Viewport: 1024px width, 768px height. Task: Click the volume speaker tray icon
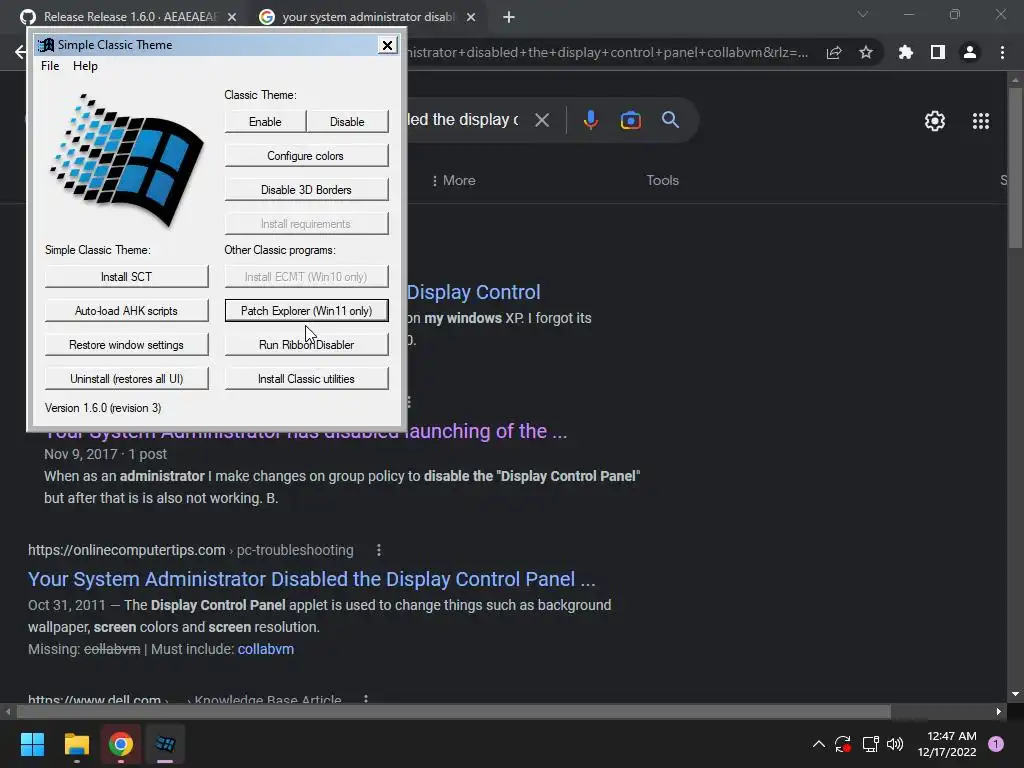895,744
